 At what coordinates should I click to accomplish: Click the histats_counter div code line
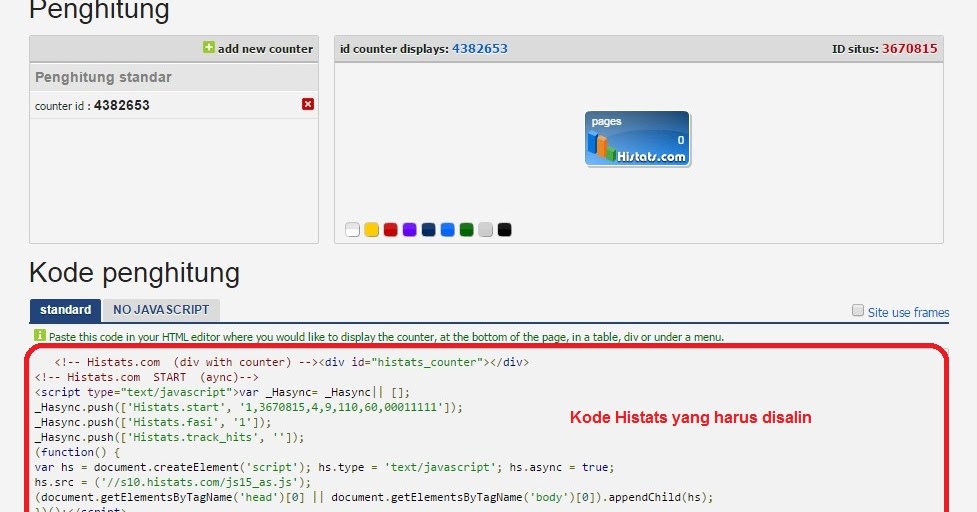pyautogui.click(x=292, y=362)
